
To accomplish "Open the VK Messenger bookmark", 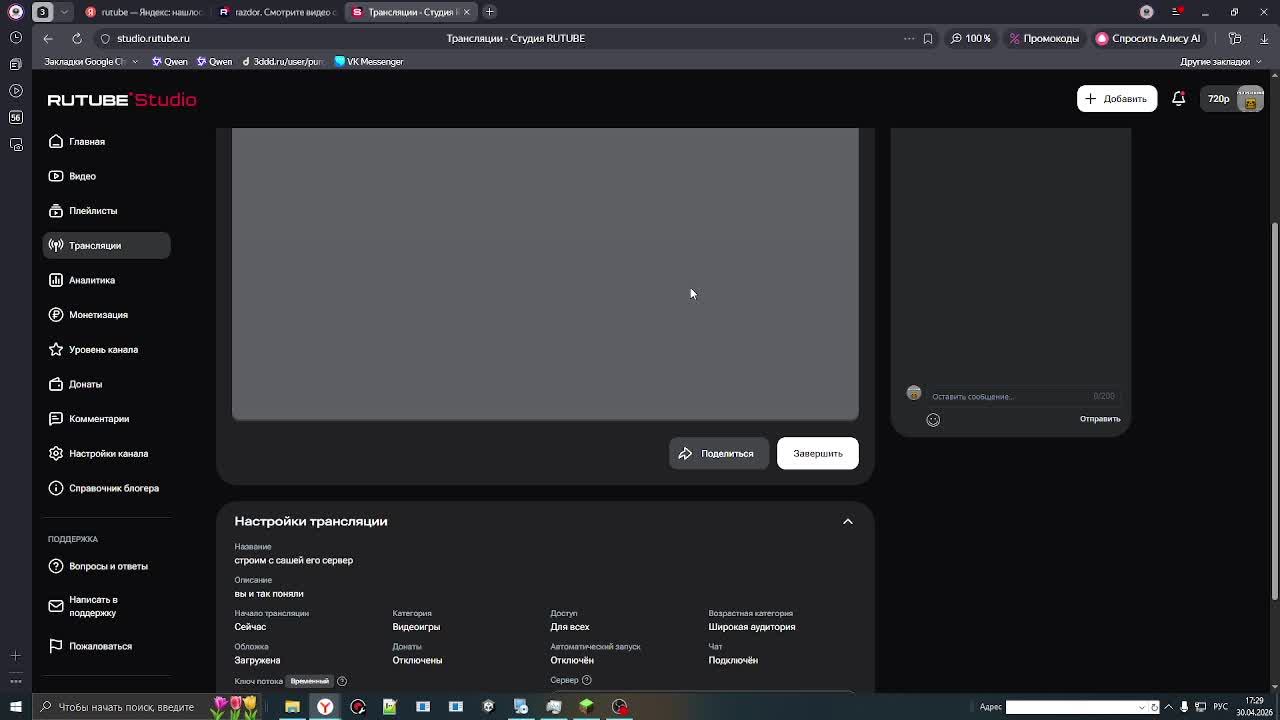I will tap(369, 62).
